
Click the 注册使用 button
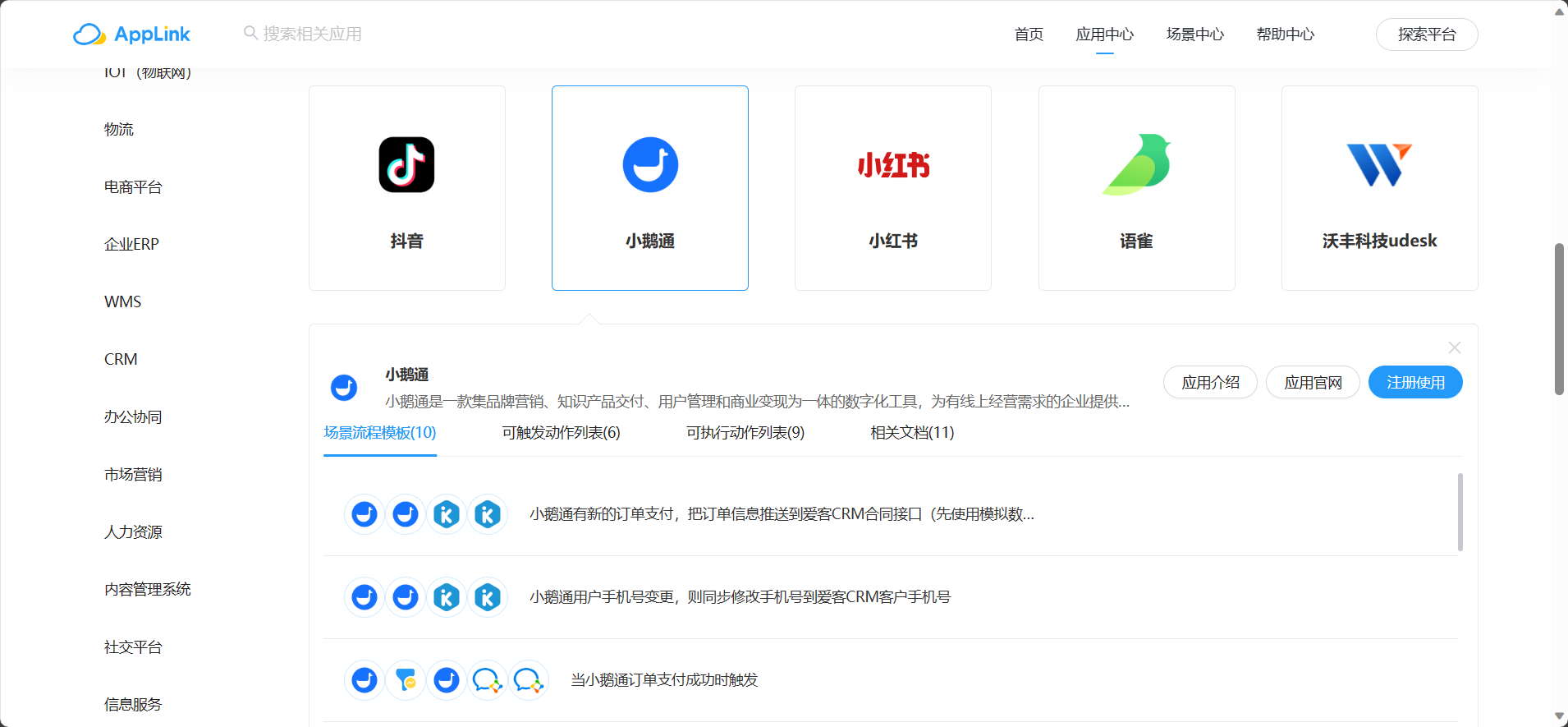pos(1415,382)
